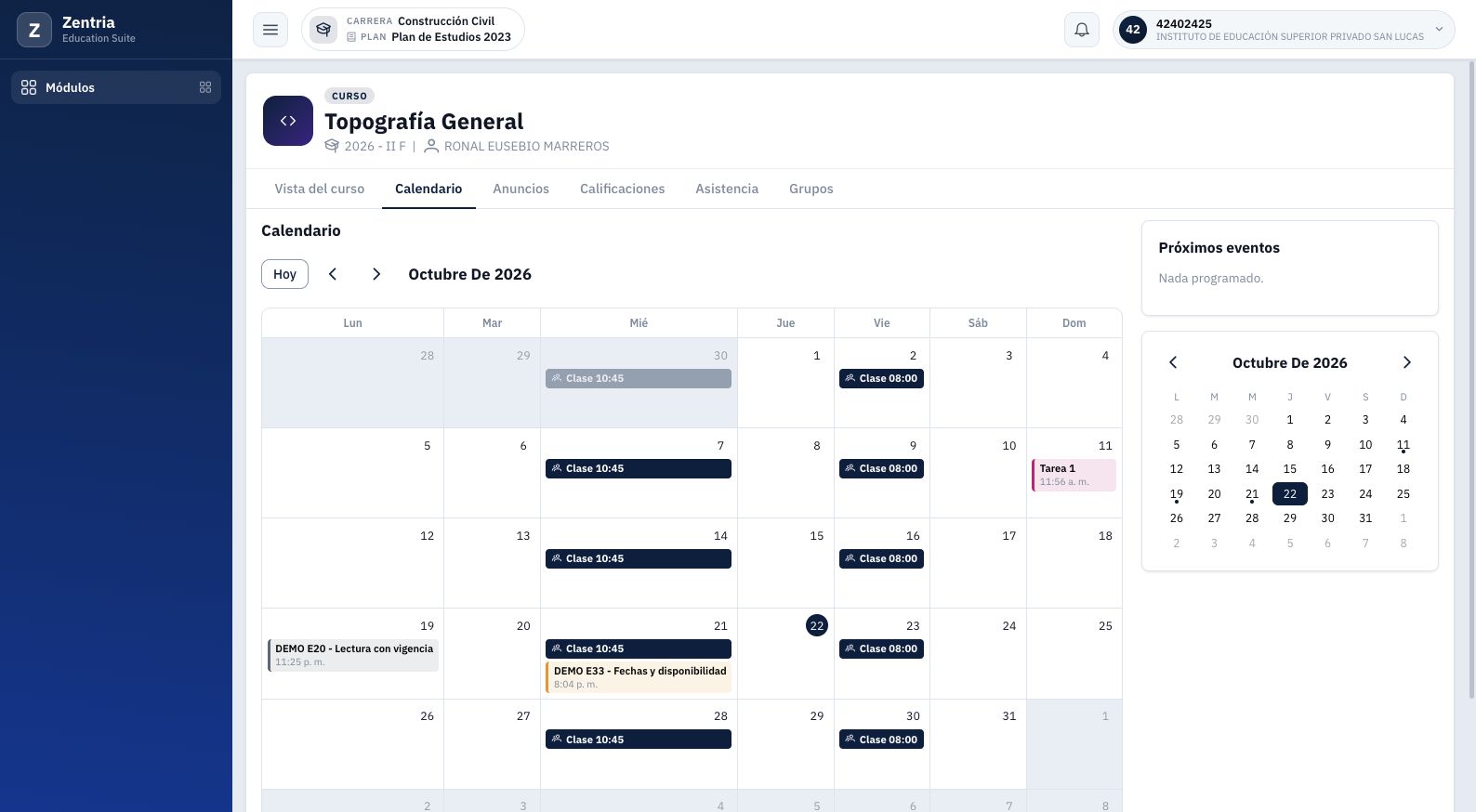1476x812 pixels.
Task: Open DEMO E20 - Lectura con vigencia event
Action: pos(353,655)
